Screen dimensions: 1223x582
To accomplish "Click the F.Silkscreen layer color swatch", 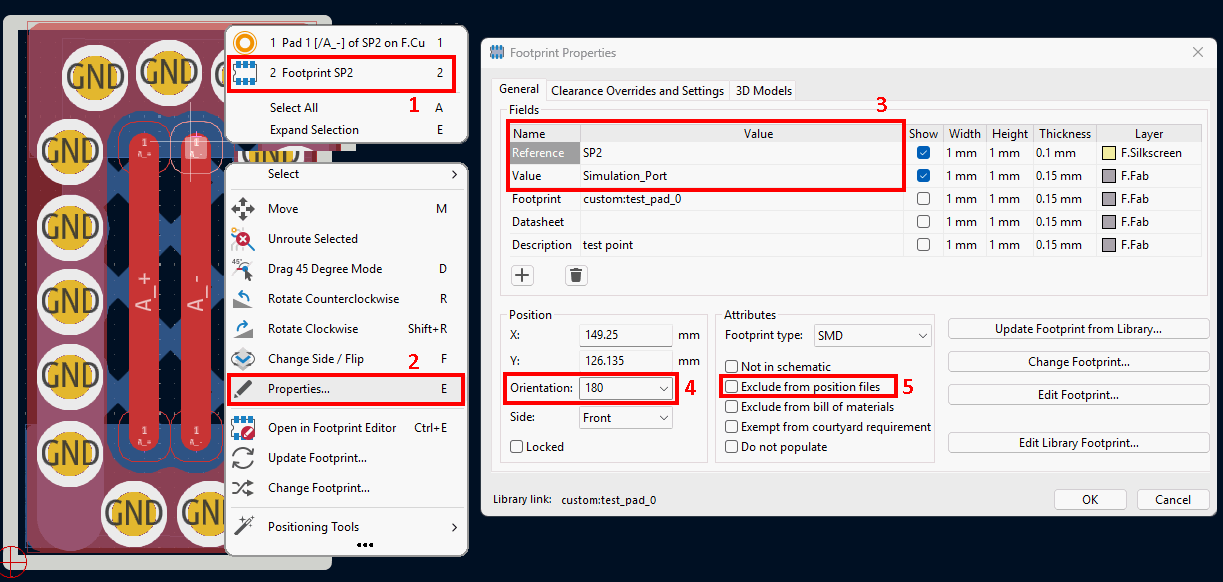I will 1108,154.
